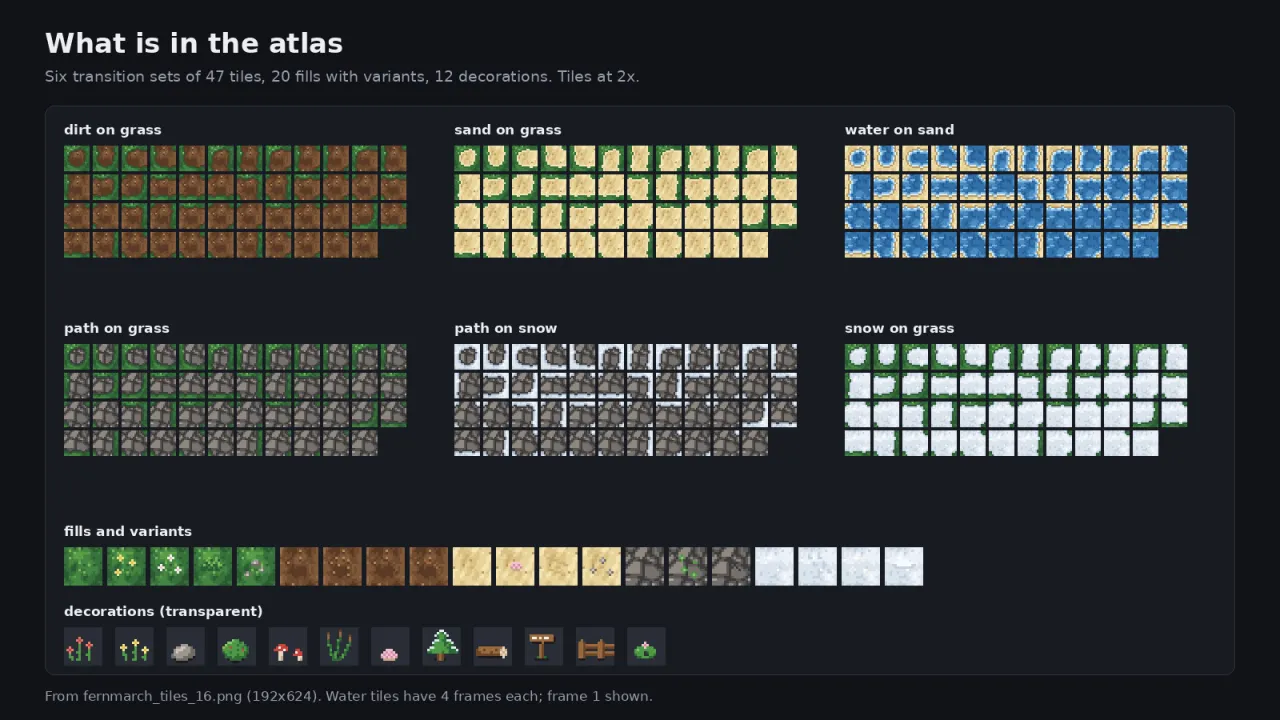The width and height of the screenshot is (1280, 720).
Task: Select the fallen log decoration
Action: coord(492,647)
